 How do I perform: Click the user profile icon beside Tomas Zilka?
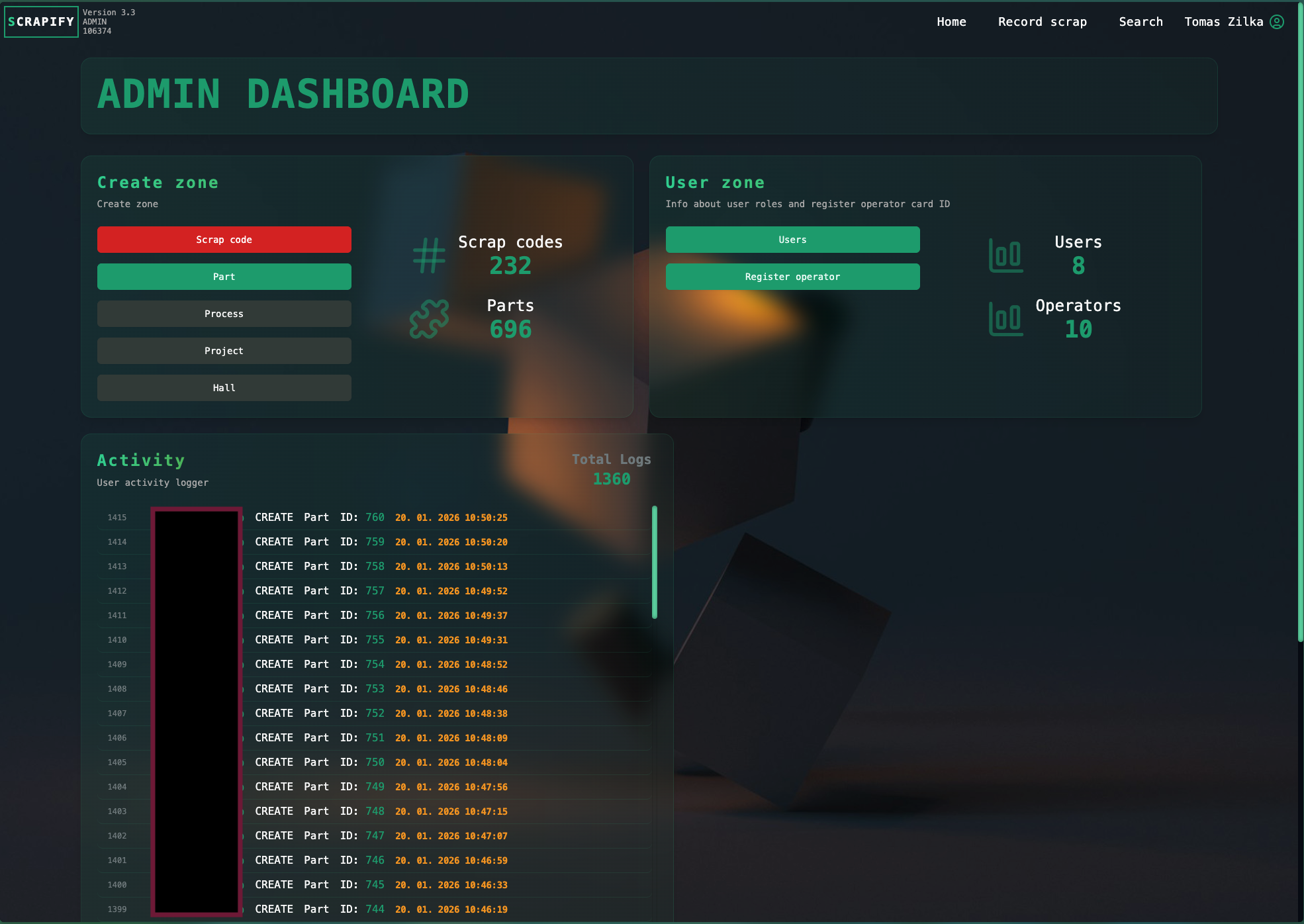[1277, 22]
